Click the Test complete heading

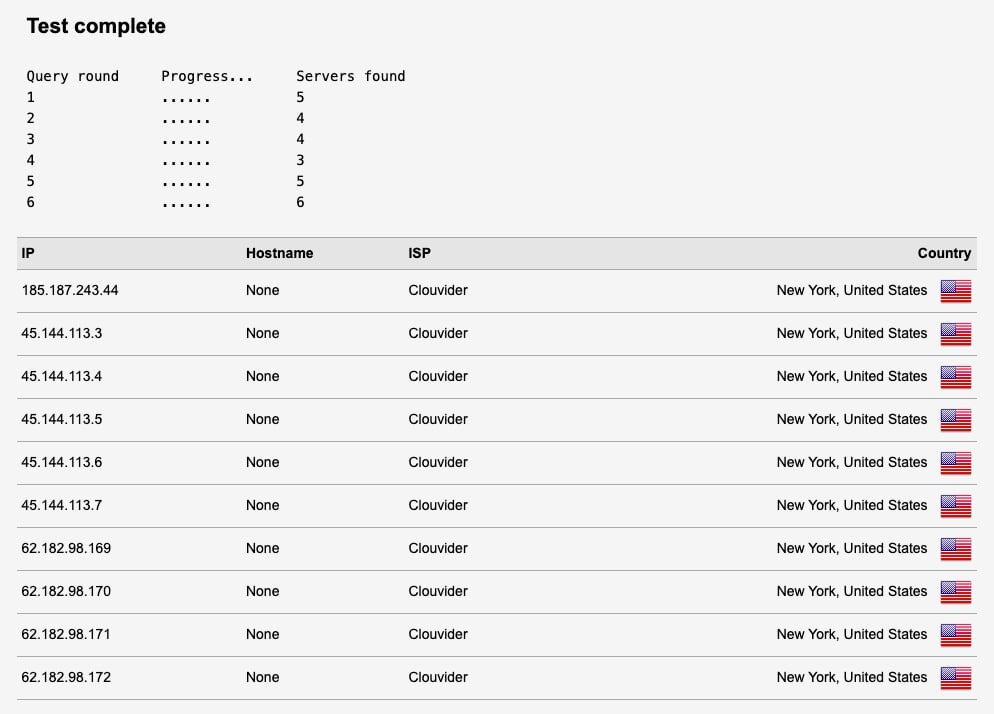click(x=96, y=27)
